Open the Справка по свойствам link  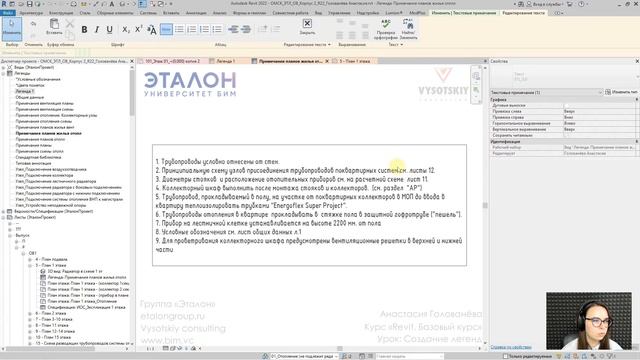pyautogui.click(x=511, y=347)
